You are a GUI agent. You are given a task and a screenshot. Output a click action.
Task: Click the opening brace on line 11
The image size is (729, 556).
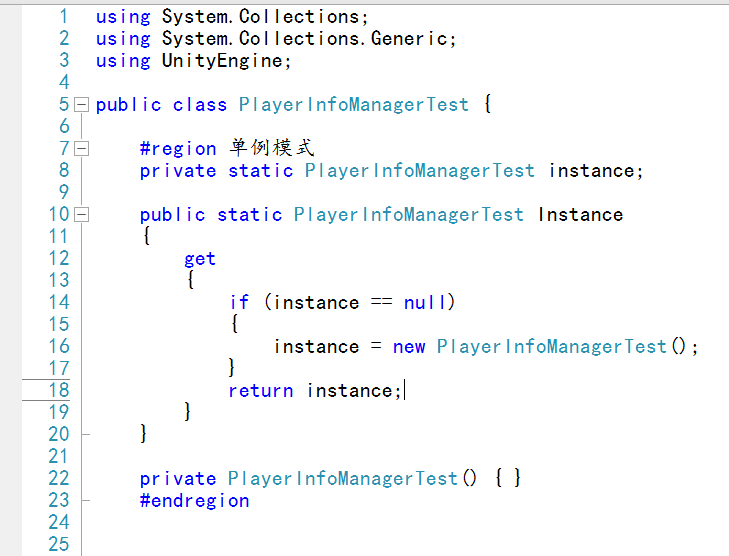point(146,235)
